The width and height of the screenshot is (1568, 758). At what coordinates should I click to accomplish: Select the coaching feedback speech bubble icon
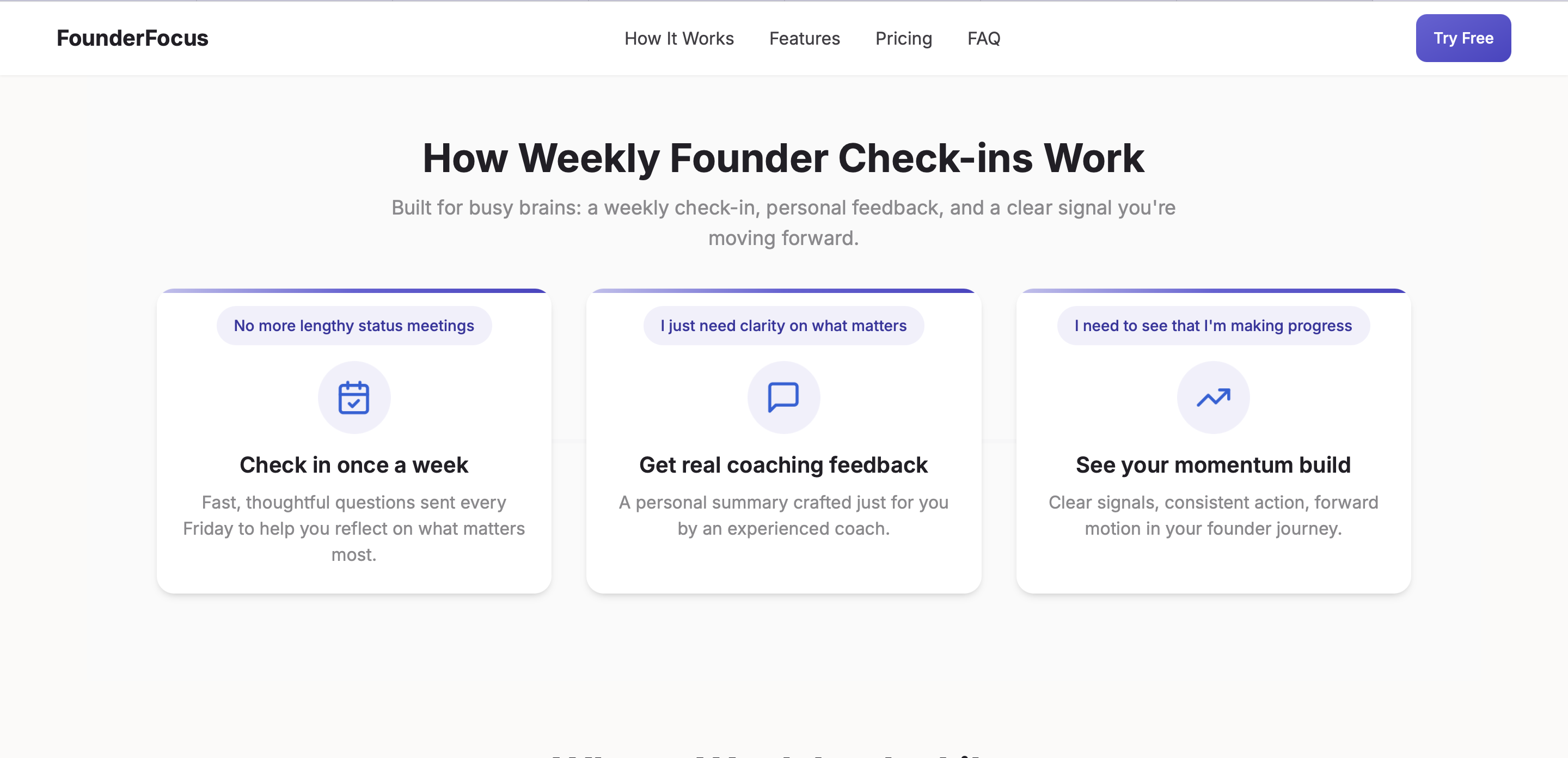click(783, 397)
